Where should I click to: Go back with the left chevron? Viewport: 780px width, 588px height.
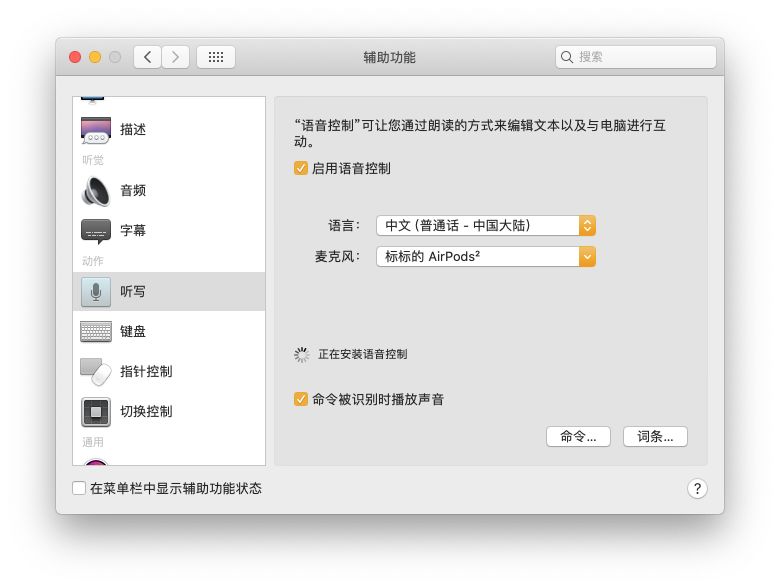pos(147,57)
